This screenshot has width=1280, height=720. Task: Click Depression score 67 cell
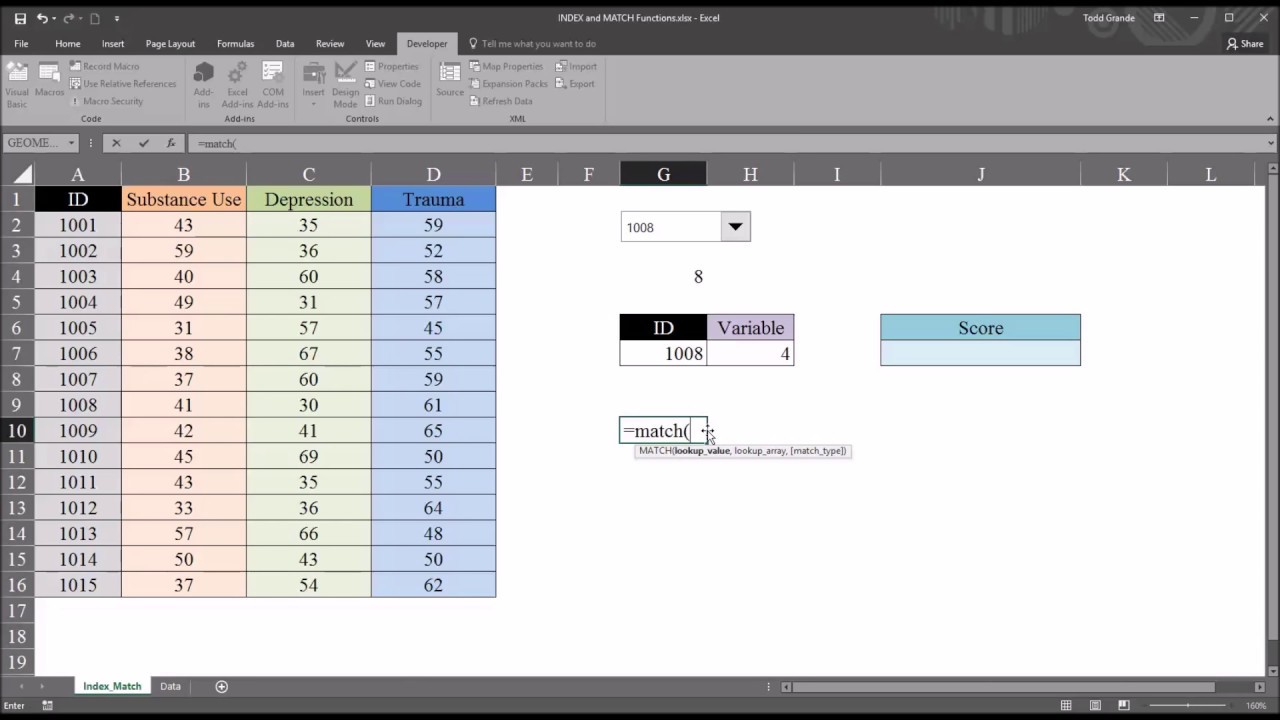[308, 353]
